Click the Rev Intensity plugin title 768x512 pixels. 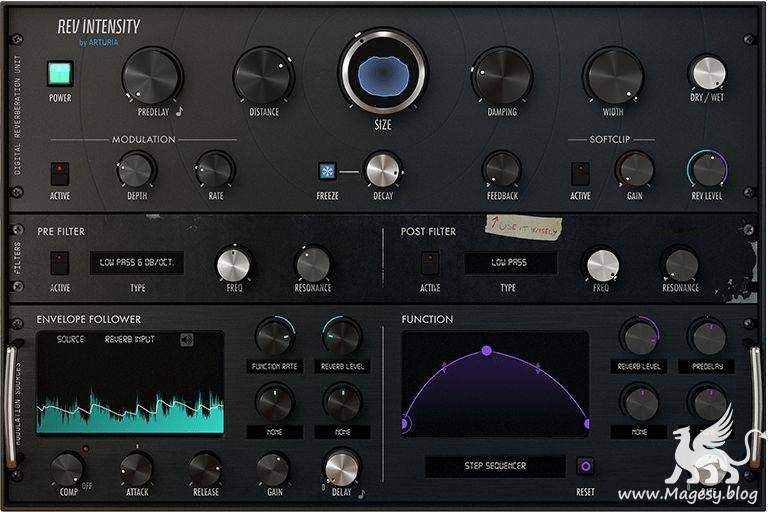pos(98,26)
